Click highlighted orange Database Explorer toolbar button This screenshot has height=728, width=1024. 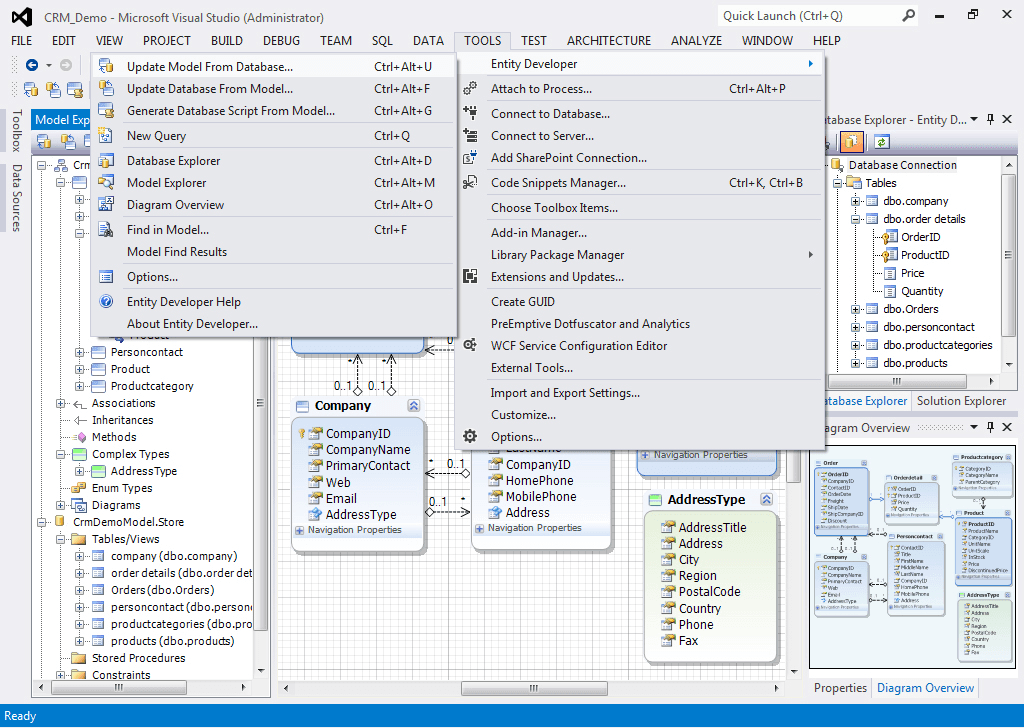[851, 142]
